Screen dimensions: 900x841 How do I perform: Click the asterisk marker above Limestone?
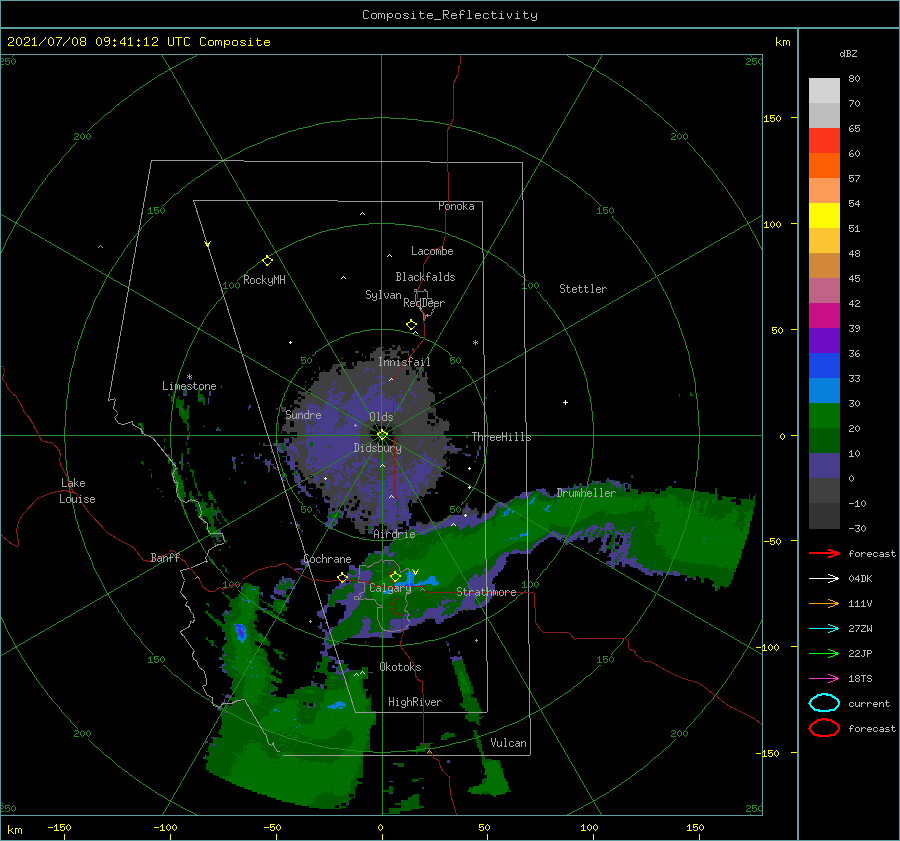[x=189, y=377]
